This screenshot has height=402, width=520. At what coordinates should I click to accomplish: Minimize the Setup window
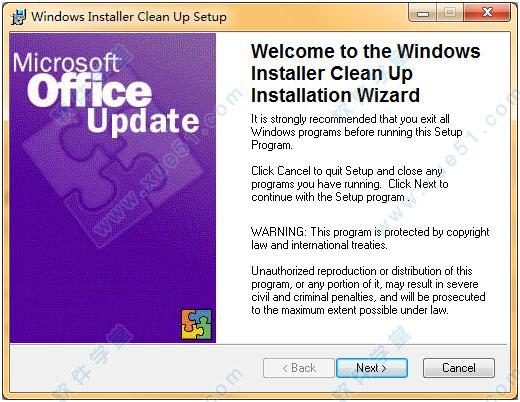coord(423,13)
